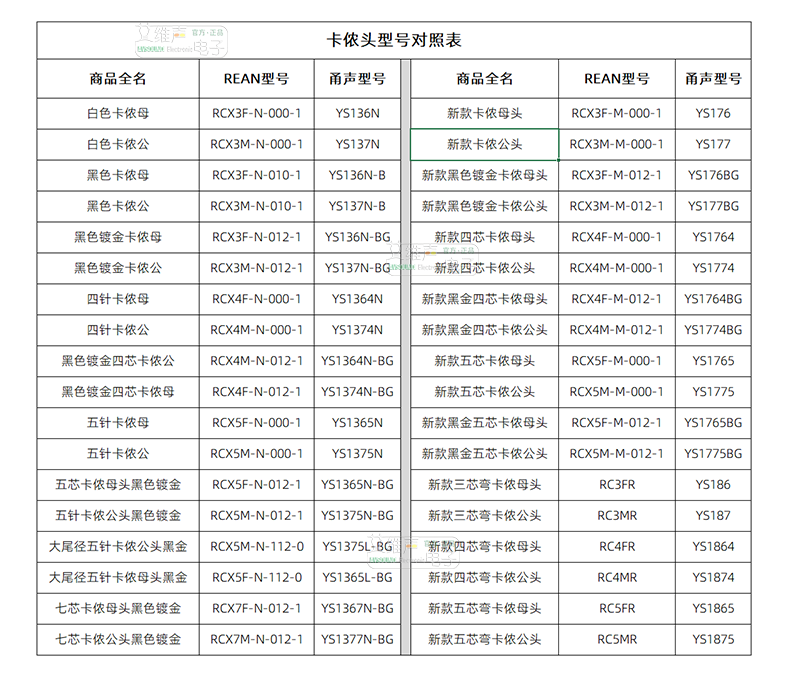The width and height of the screenshot is (790, 677).
Task: Click the cell 大尾径五针卡侬母头黑金
Action: 118,578
